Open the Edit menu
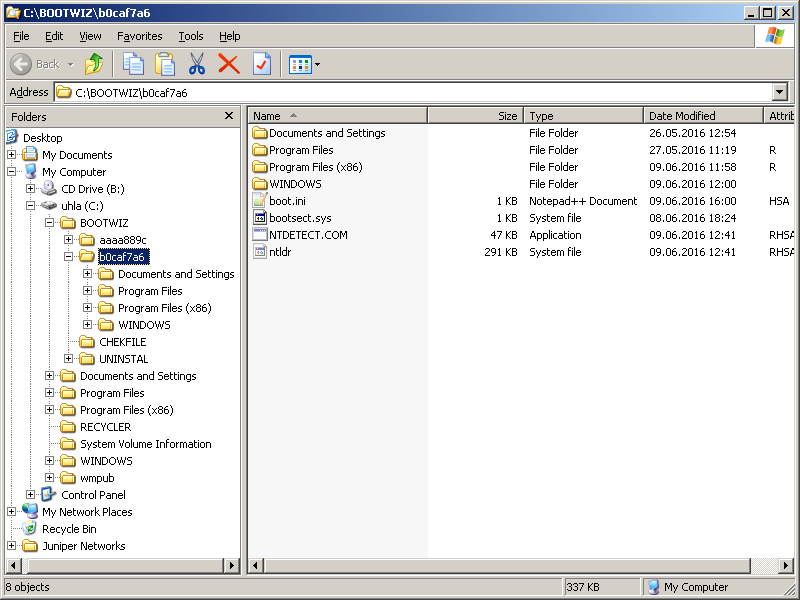Image resolution: width=800 pixels, height=600 pixels. [54, 36]
